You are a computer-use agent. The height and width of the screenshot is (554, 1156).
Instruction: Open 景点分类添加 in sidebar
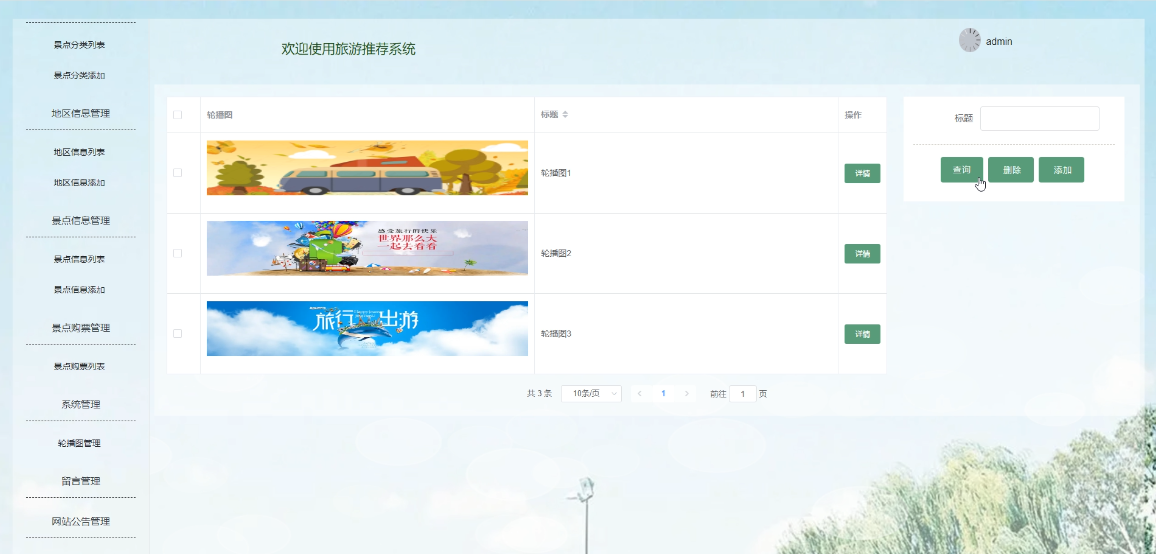pos(79,75)
